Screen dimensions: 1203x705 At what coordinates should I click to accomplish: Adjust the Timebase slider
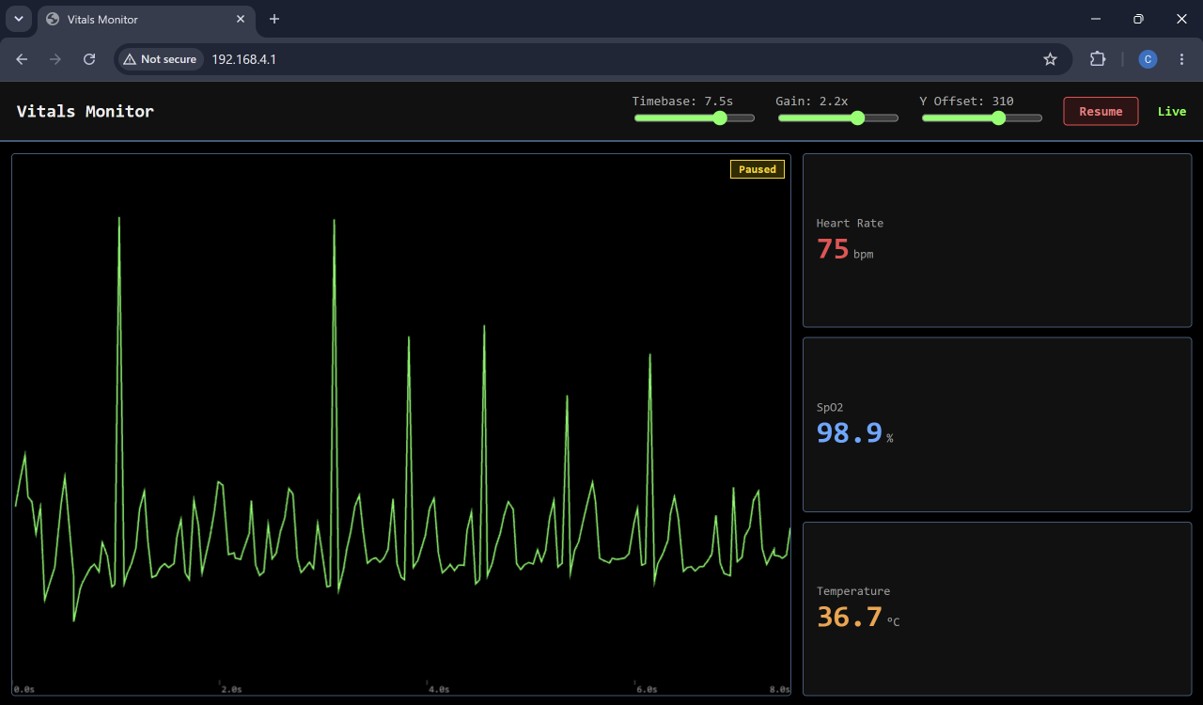click(694, 118)
